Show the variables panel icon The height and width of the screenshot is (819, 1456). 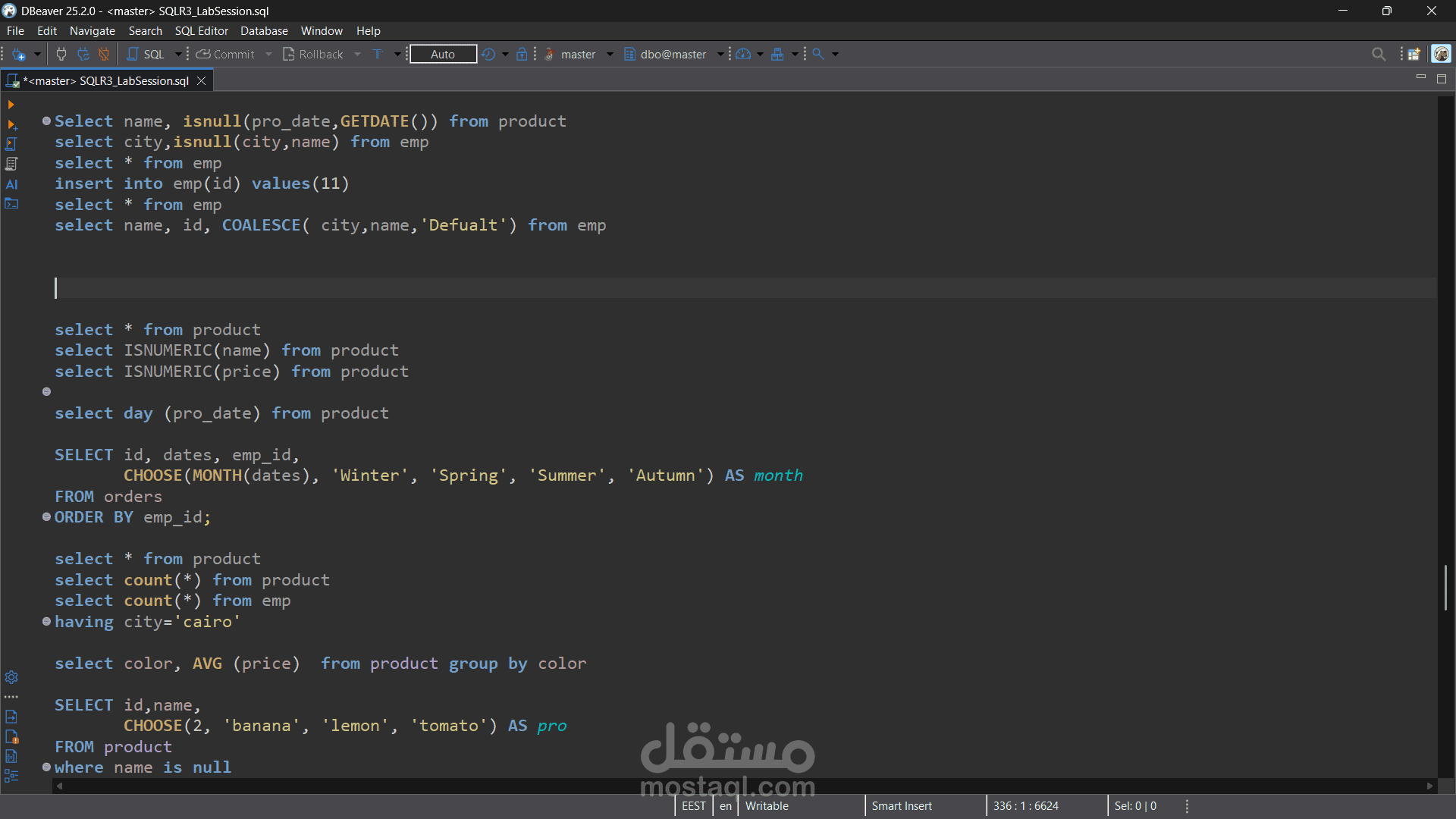11,756
